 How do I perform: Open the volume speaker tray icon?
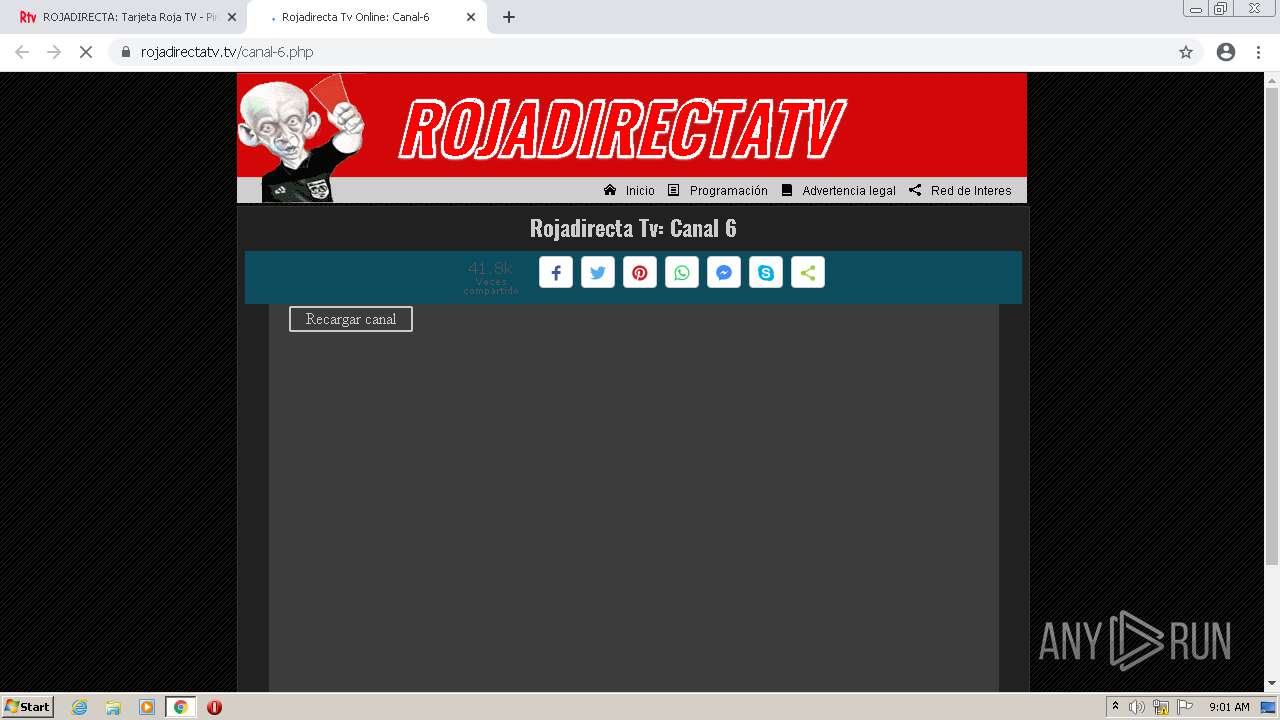(1137, 707)
